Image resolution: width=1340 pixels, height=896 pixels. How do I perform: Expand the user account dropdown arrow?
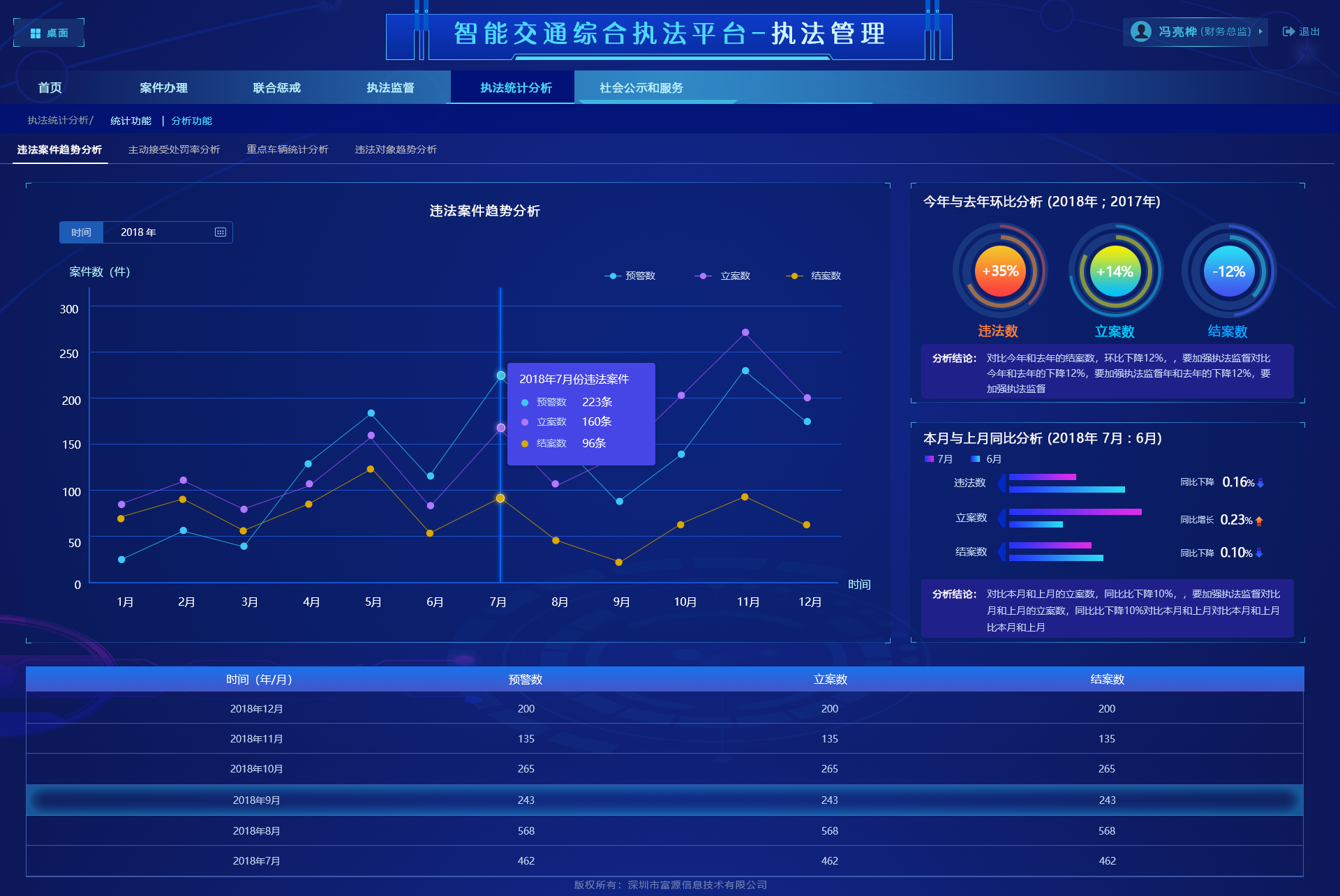[1259, 31]
